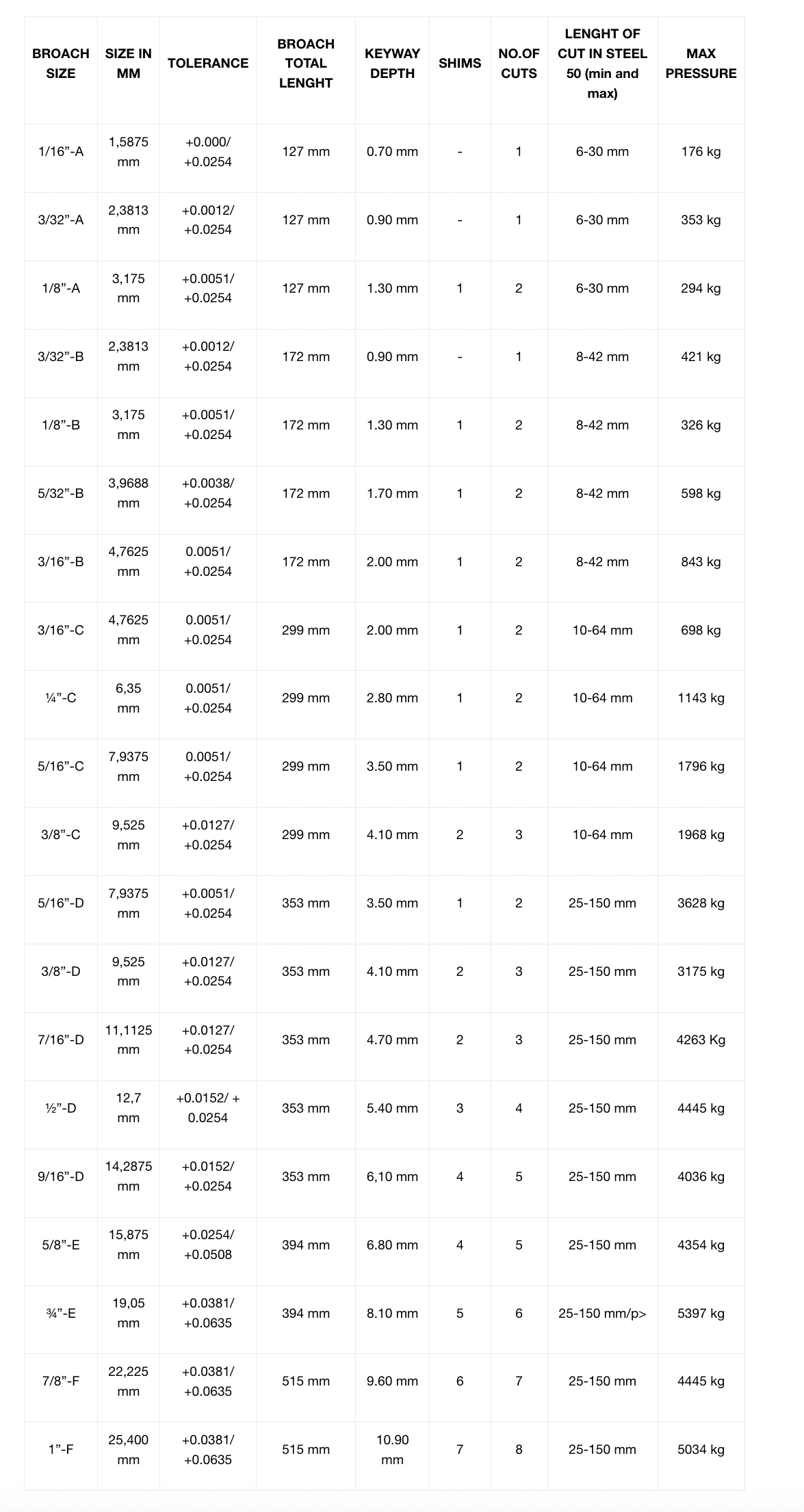This screenshot has height=1512, width=804.
Task: Click the 3/32”-B broach size cell
Action: [61, 357]
